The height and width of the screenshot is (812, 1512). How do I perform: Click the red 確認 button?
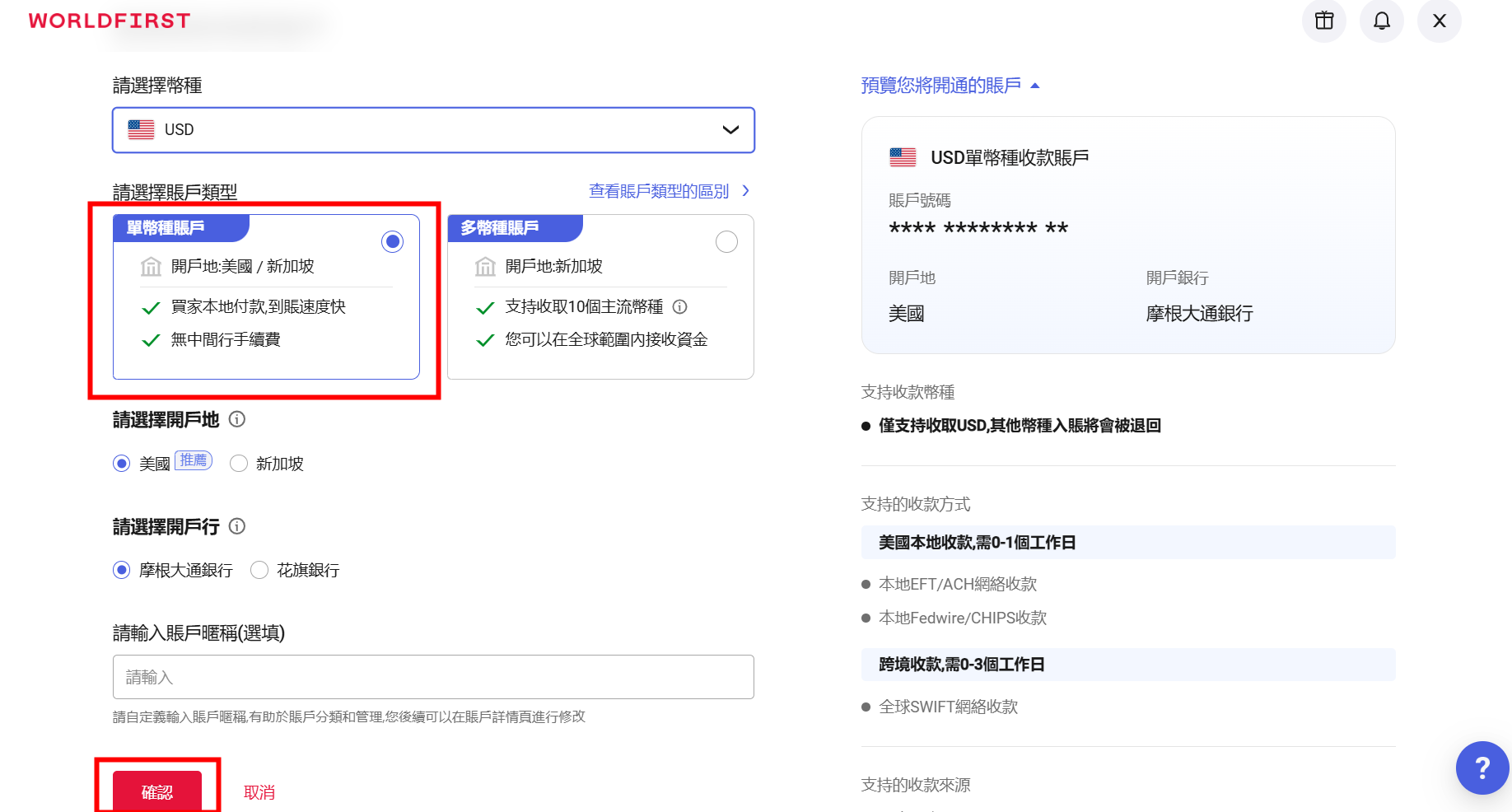(157, 791)
